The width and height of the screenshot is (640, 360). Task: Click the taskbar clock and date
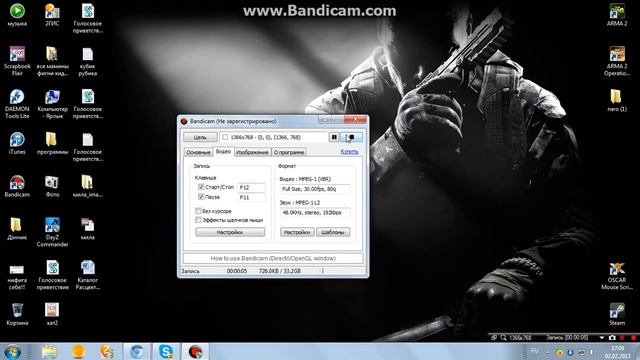pos(618,352)
